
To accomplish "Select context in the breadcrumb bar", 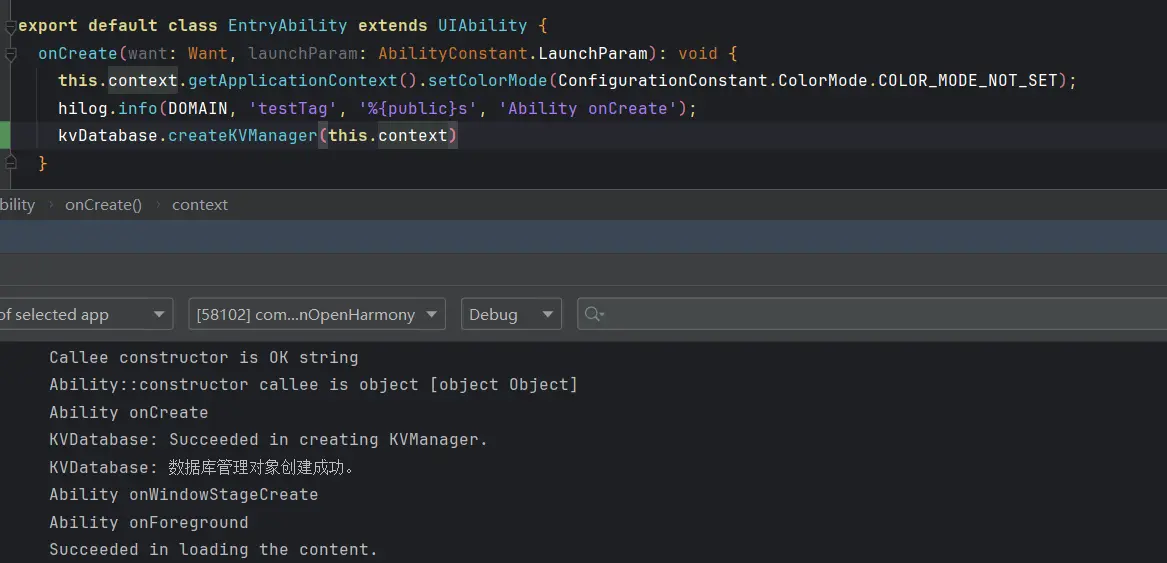I will pos(200,205).
